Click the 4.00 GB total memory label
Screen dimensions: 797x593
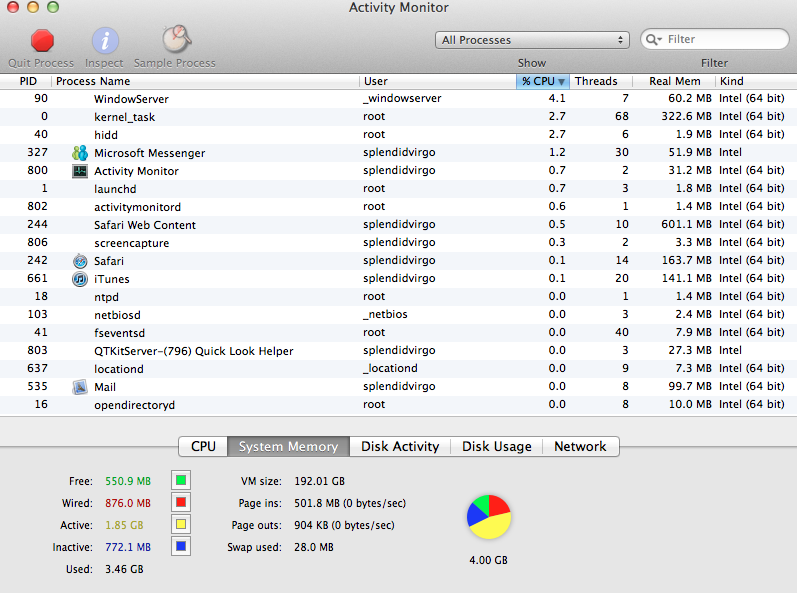(x=488, y=560)
